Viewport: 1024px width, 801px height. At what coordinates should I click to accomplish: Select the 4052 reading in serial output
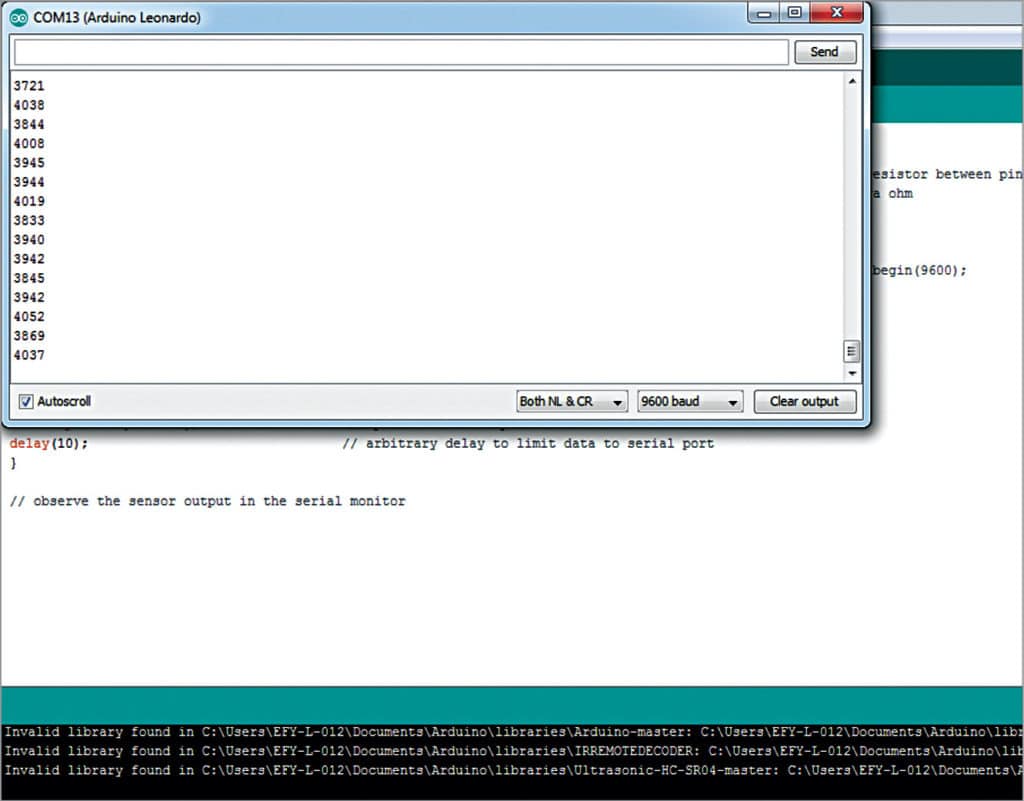pyautogui.click(x=29, y=317)
